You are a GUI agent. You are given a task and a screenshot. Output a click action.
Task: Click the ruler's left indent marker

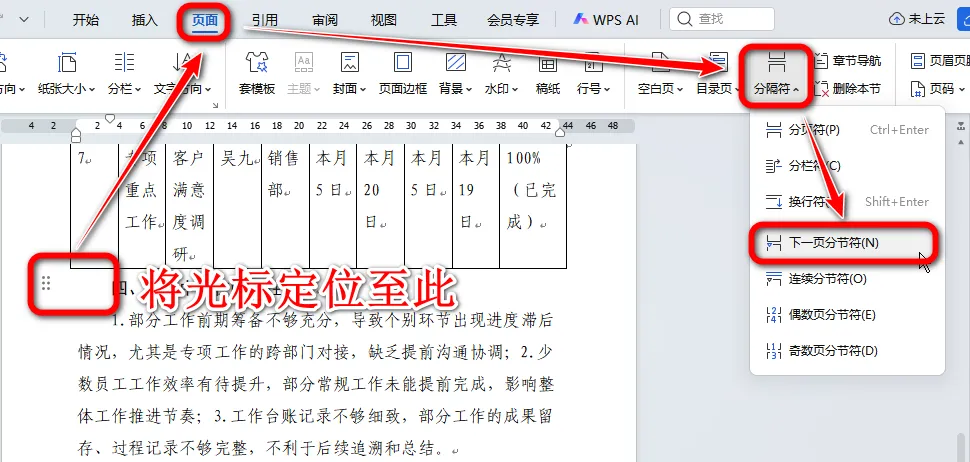click(76, 134)
